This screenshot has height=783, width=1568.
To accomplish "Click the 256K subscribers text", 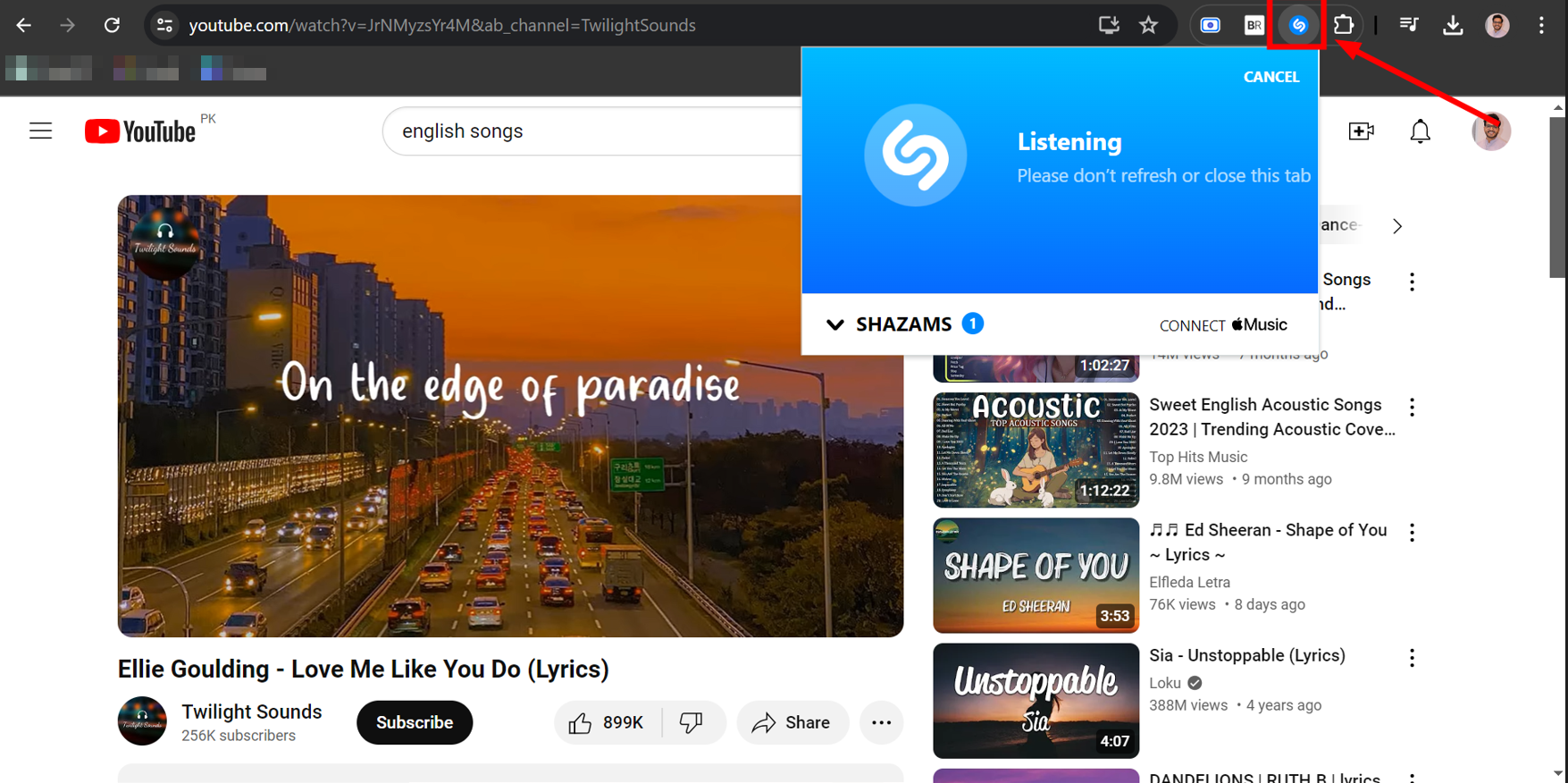I will (239, 736).
